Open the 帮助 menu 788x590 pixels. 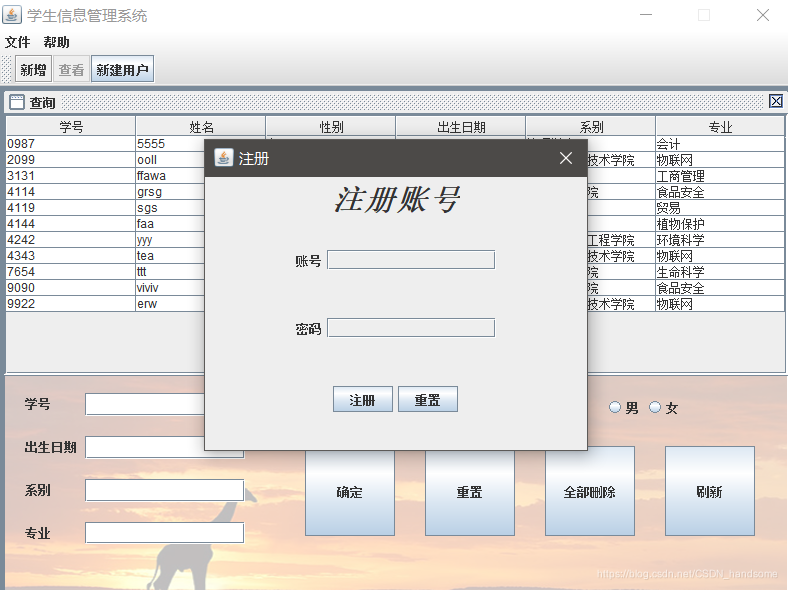(x=56, y=42)
